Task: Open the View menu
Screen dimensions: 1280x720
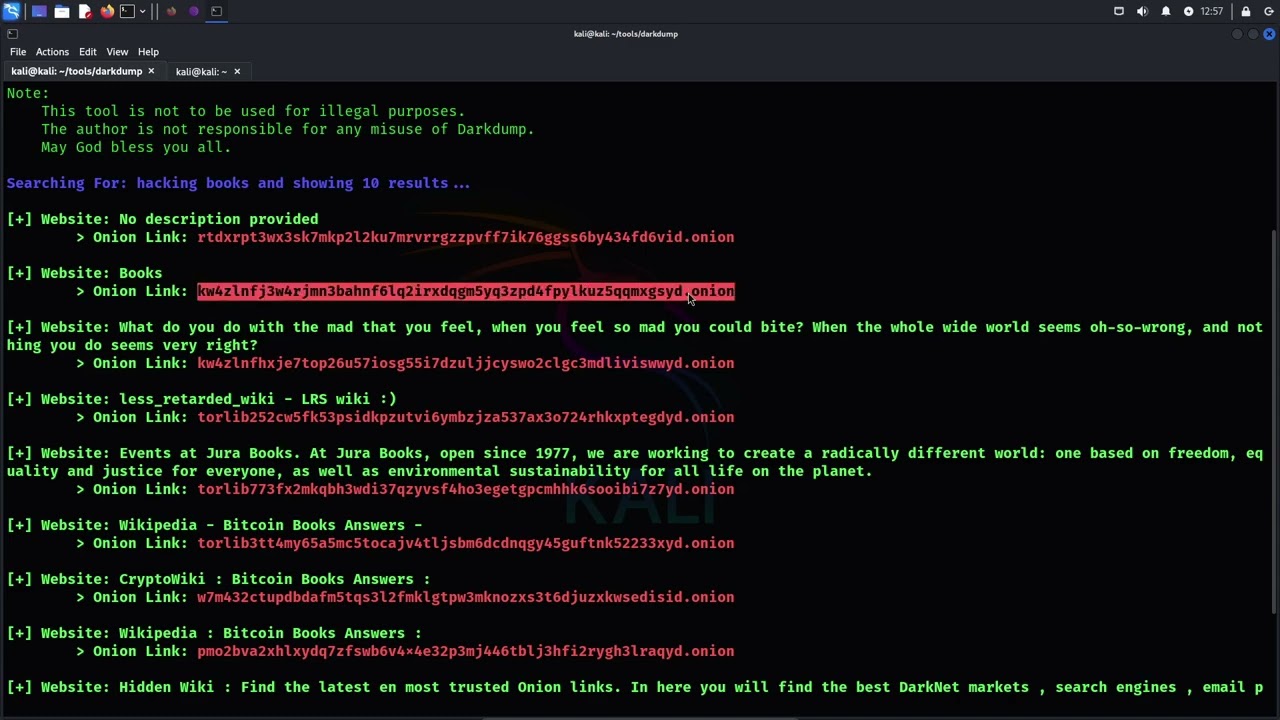Action: tap(117, 52)
